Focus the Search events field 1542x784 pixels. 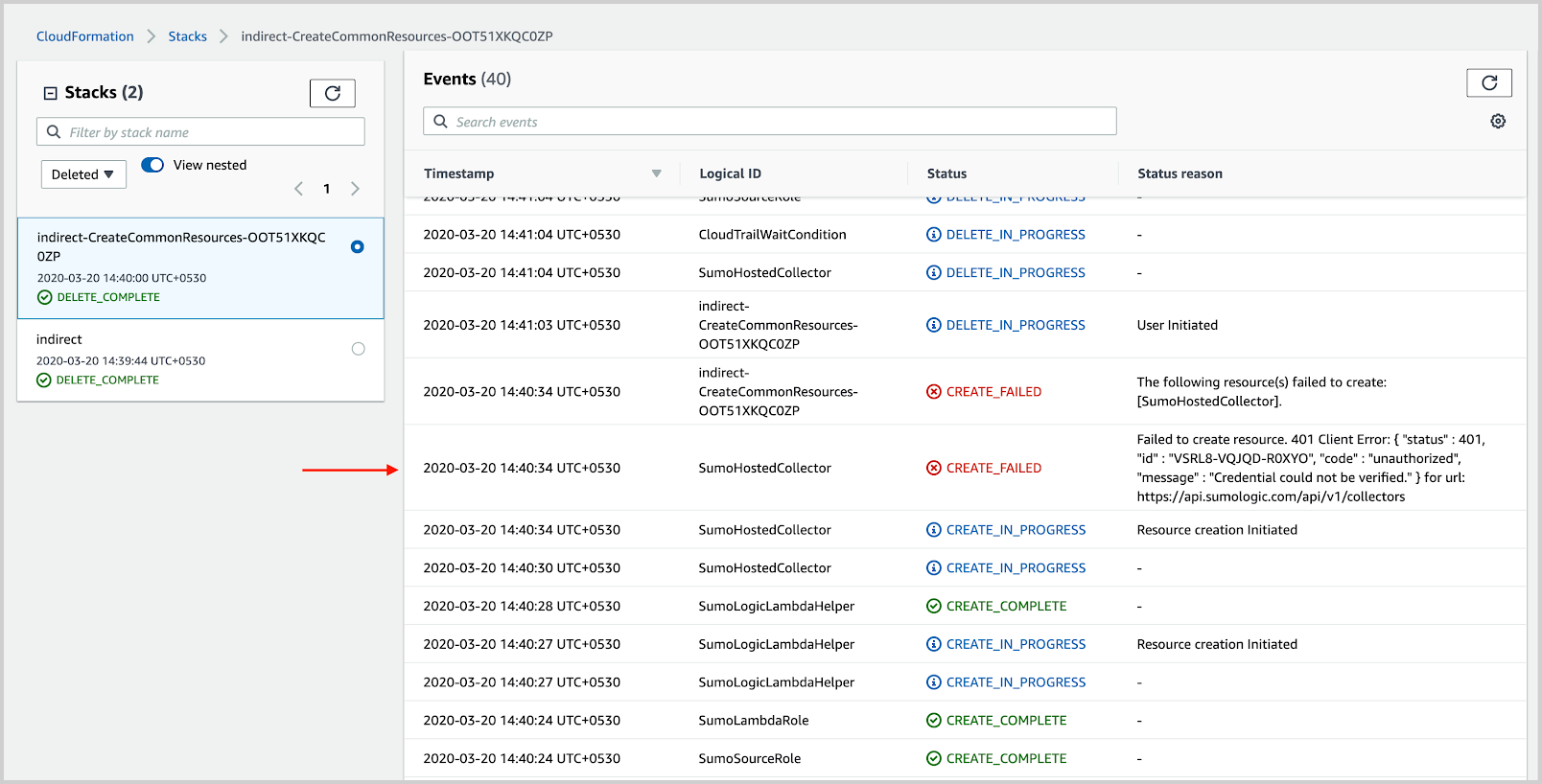769,122
